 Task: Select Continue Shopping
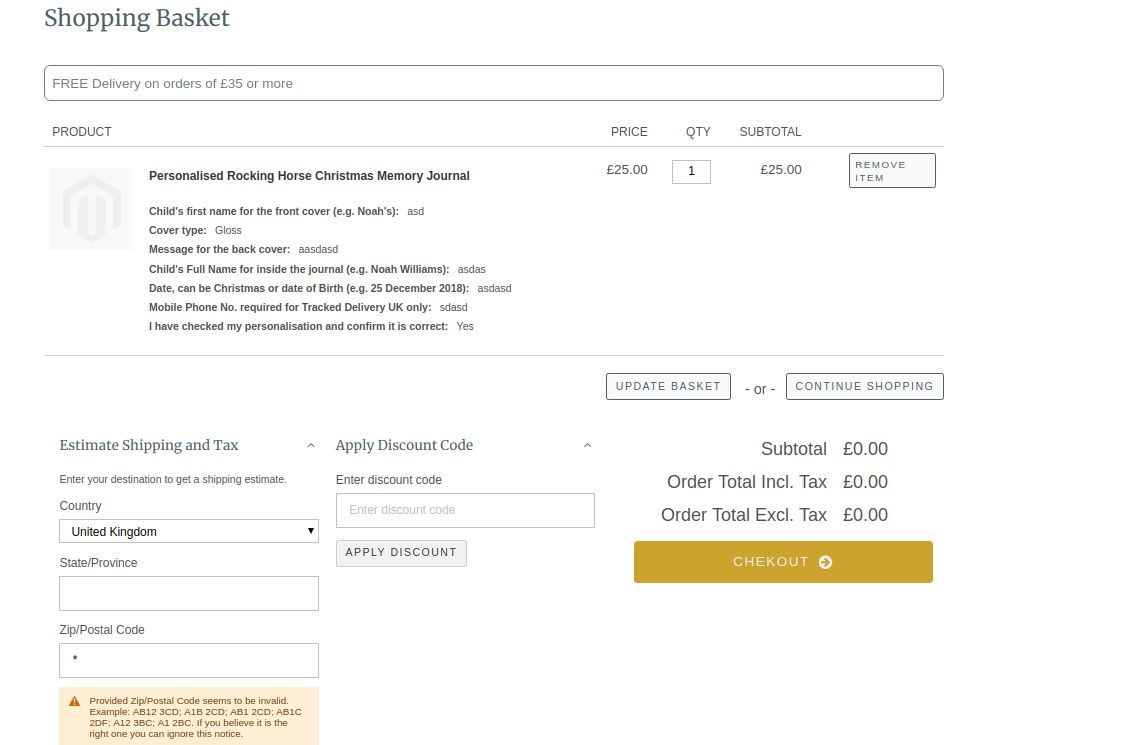point(864,386)
